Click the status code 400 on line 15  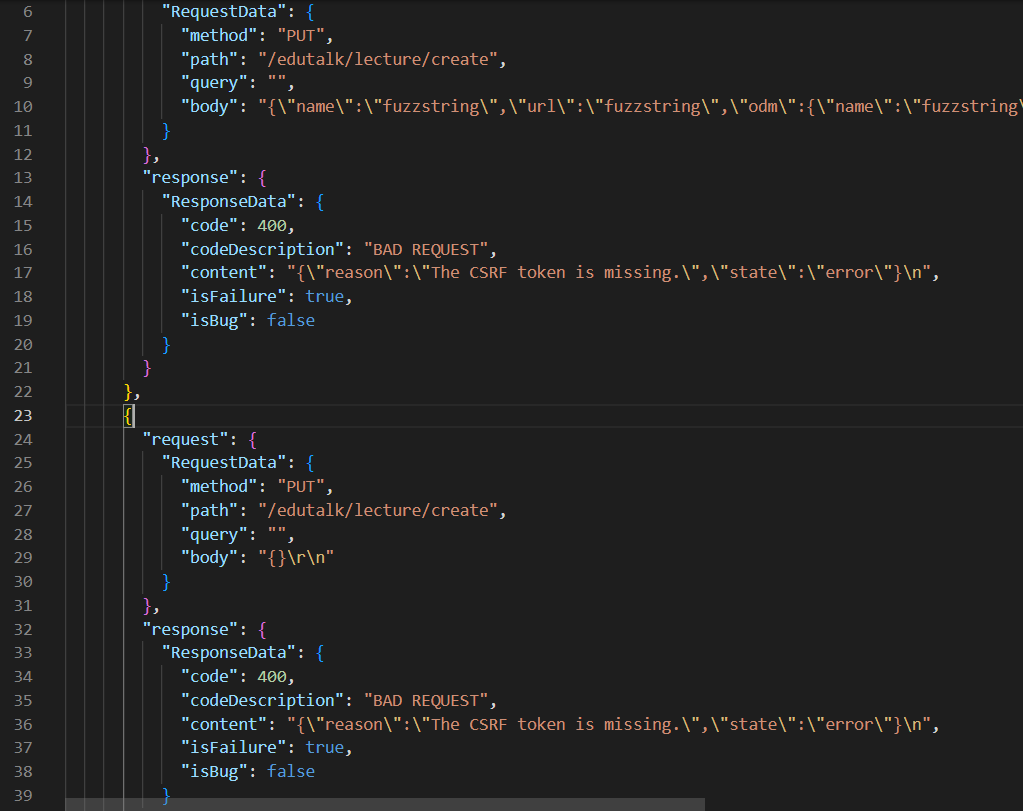point(270,224)
